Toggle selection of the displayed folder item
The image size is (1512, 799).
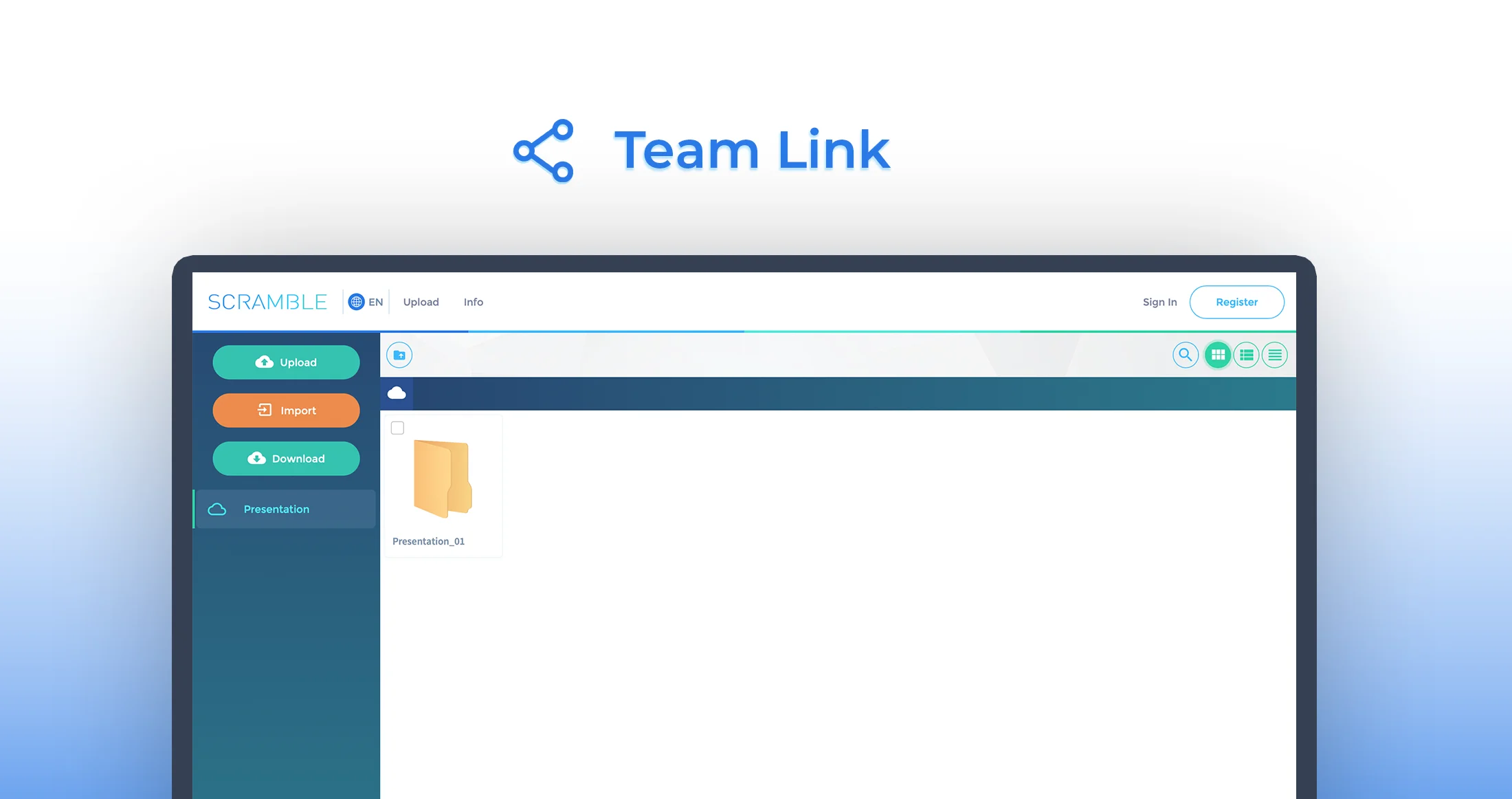[x=397, y=428]
